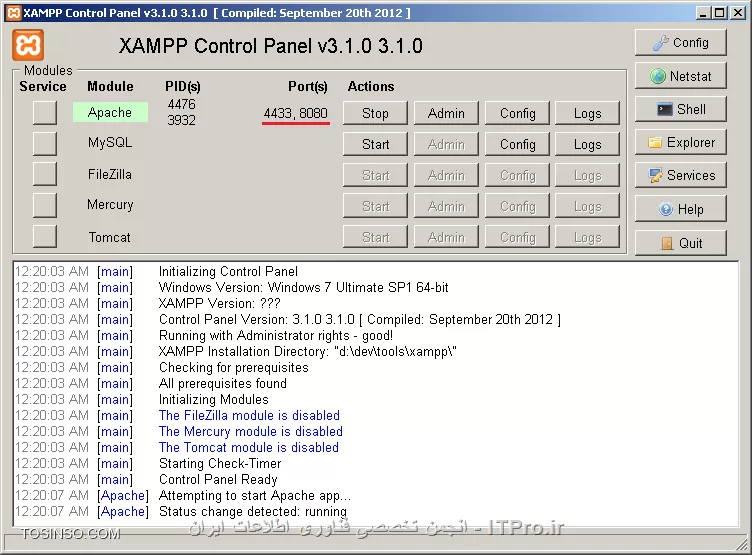The width and height of the screenshot is (753, 555).
Task: Click the MySQL module name
Action: pyautogui.click(x=109, y=143)
